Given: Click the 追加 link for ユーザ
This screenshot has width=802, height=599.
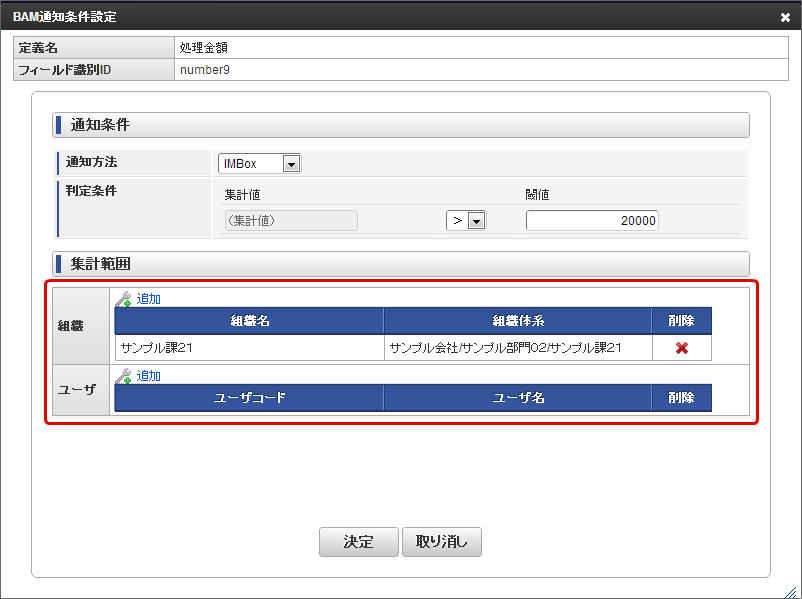Looking at the screenshot, I should pyautogui.click(x=148, y=376).
